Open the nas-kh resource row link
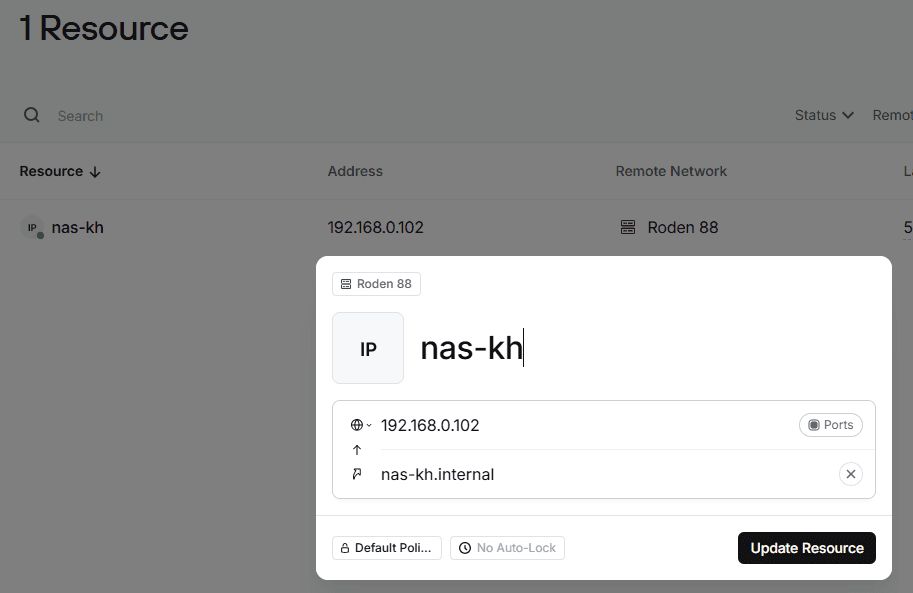 pos(77,227)
